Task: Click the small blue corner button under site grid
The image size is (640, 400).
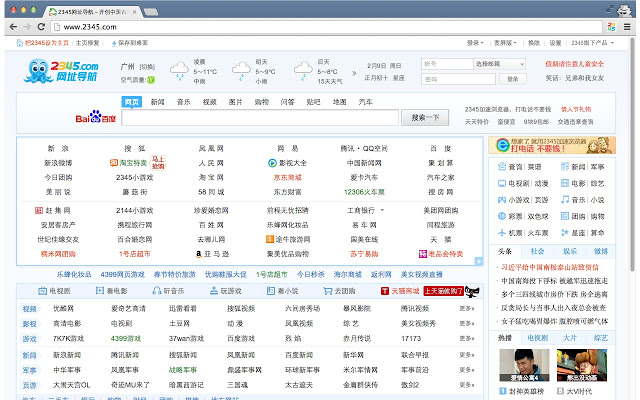Action: (x=479, y=261)
